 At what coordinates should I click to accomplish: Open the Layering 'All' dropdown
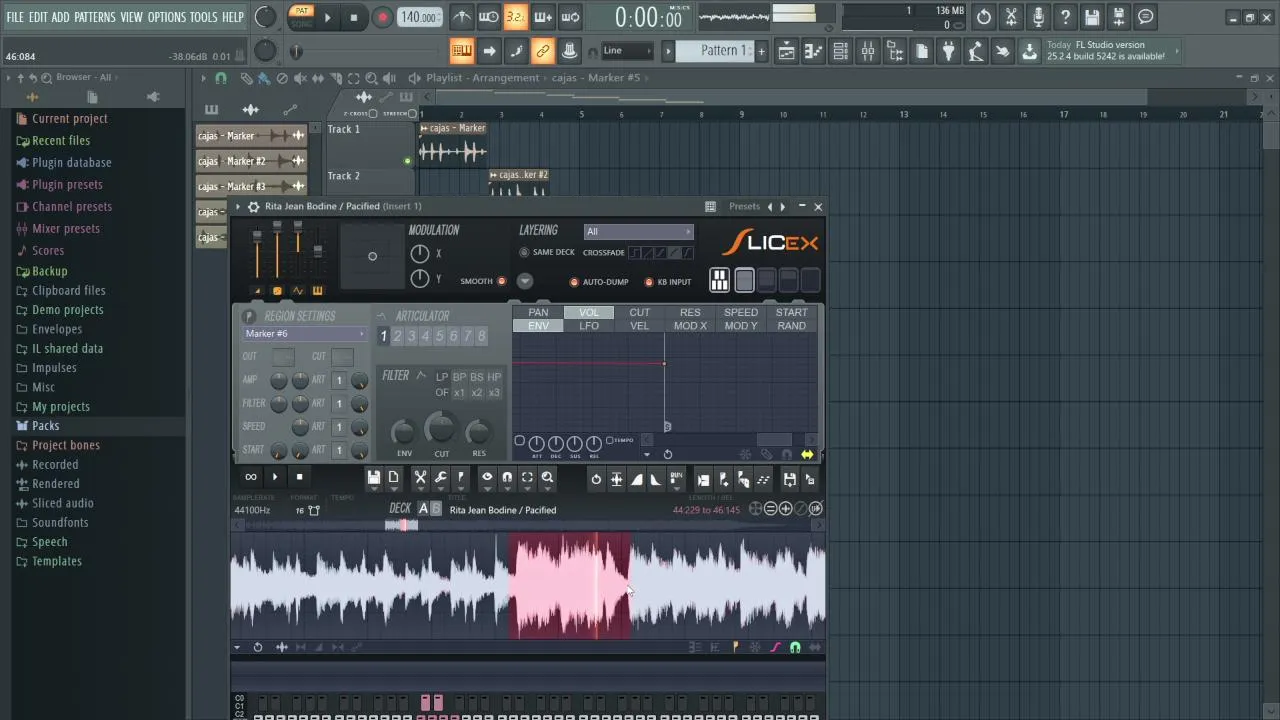pyautogui.click(x=638, y=231)
